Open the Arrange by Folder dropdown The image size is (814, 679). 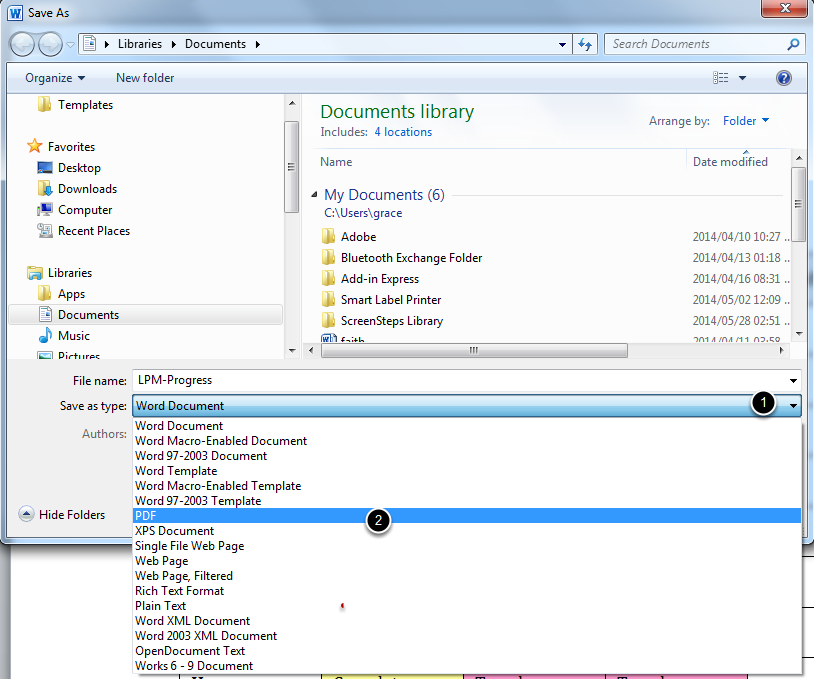[745, 120]
